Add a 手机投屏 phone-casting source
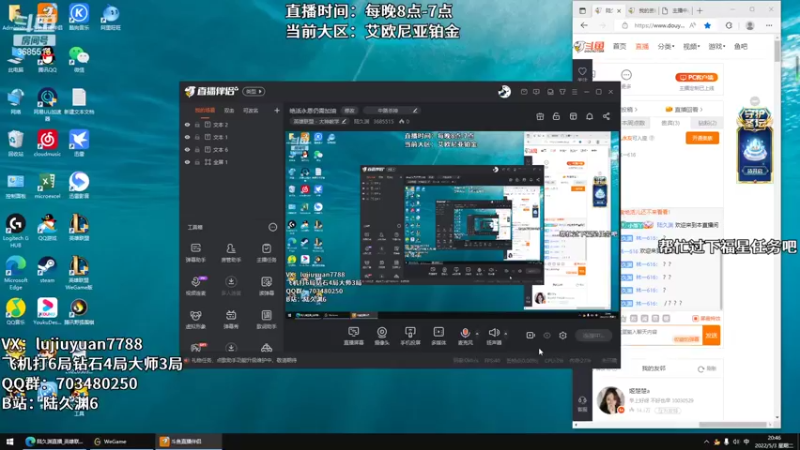The width and height of the screenshot is (800, 450). click(x=410, y=336)
